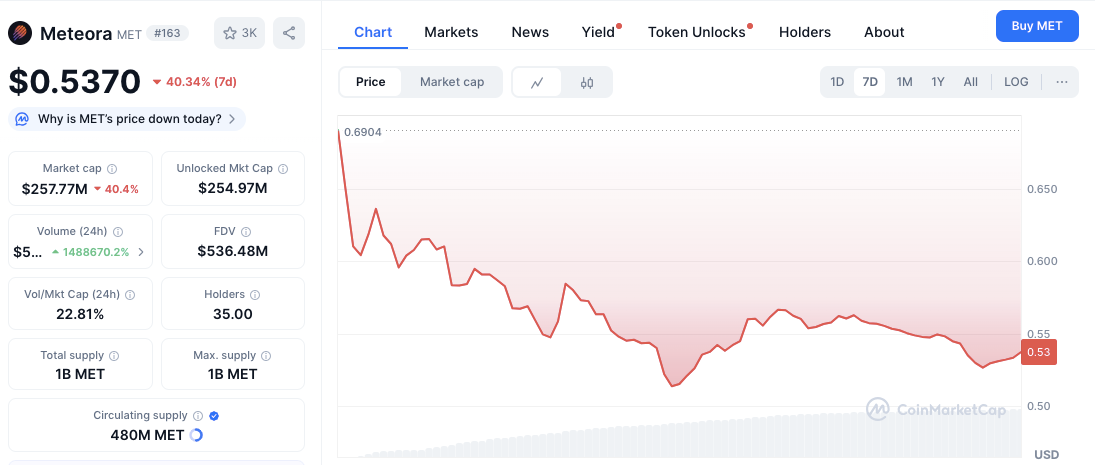Click the Holders info icon

pos(255,295)
